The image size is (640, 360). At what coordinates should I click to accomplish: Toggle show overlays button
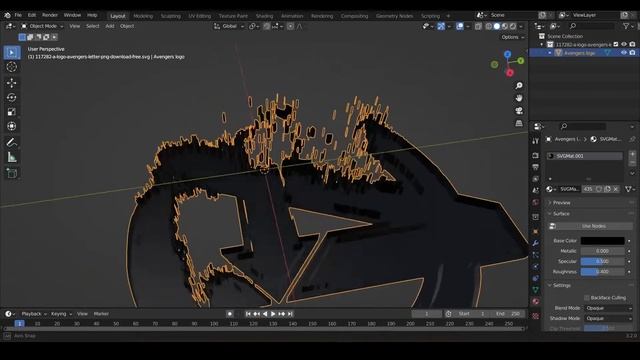point(460,26)
